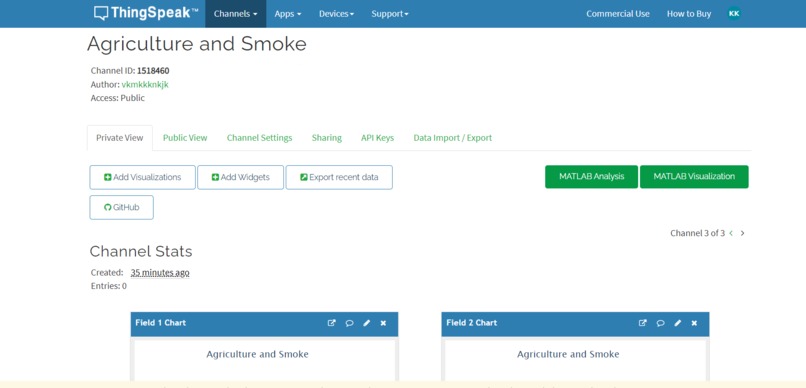Click Field 2 chart's Agriculture and Smoke title
The height and width of the screenshot is (388, 806).
568,354
